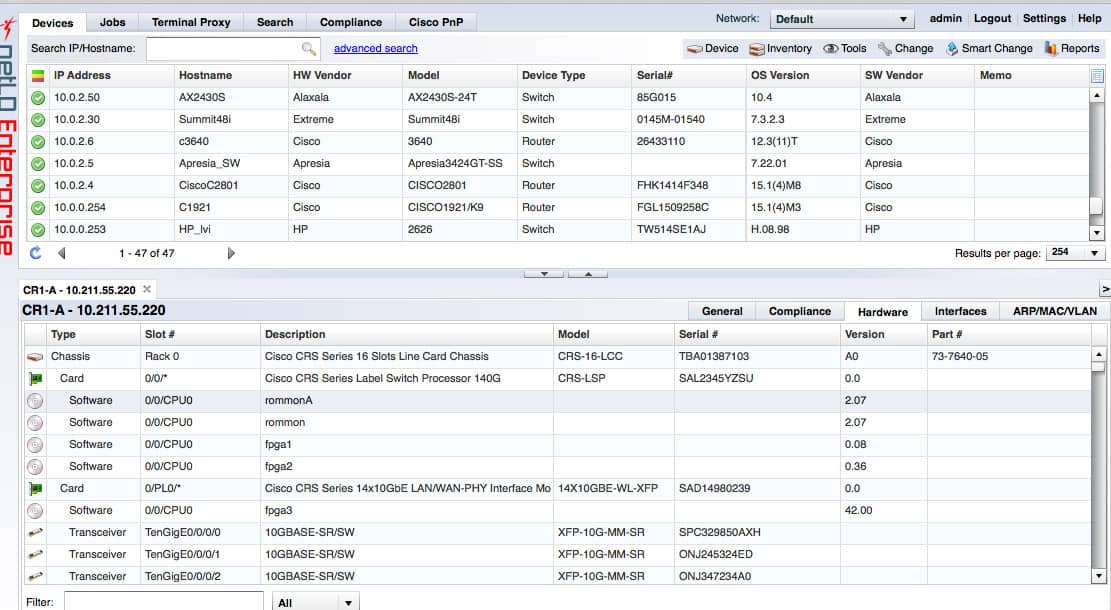
Task: Sort devices by IP Address column
Action: (x=112, y=75)
